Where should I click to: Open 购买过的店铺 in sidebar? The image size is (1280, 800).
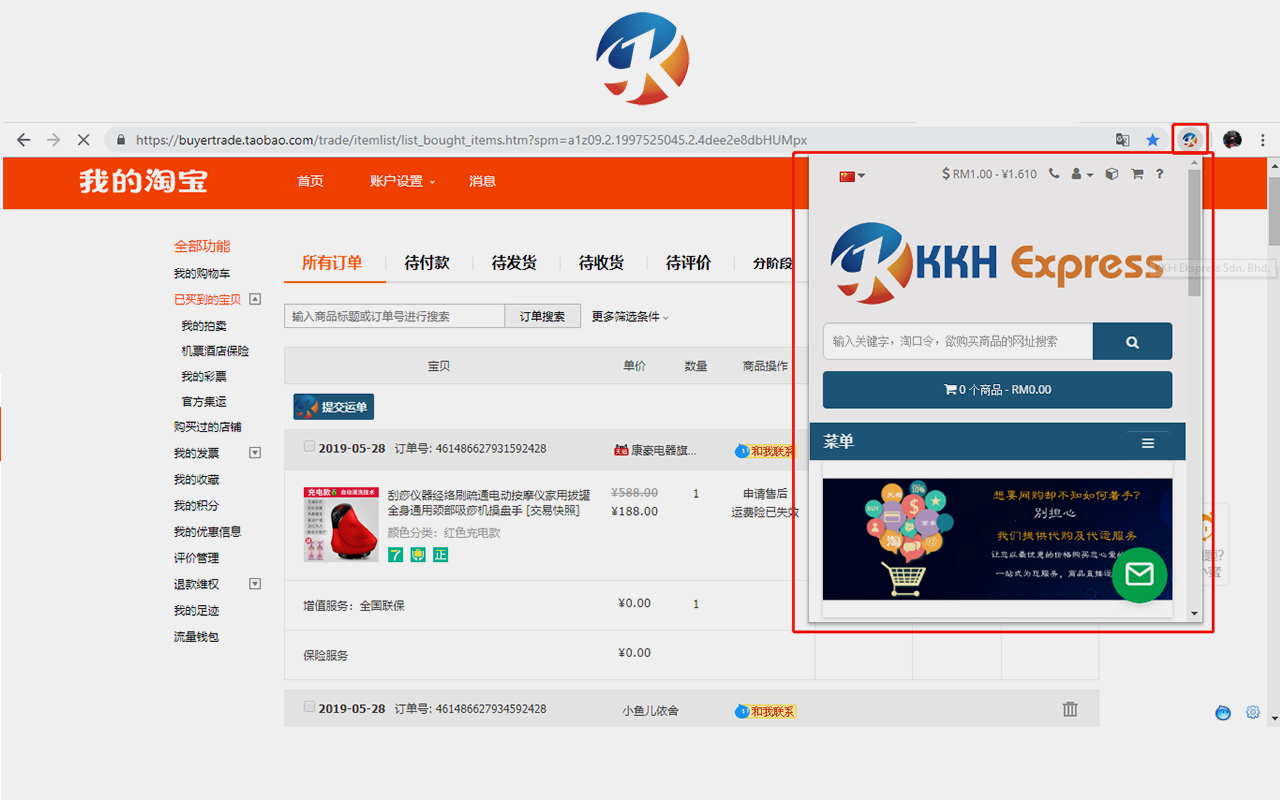pyautogui.click(x=208, y=427)
